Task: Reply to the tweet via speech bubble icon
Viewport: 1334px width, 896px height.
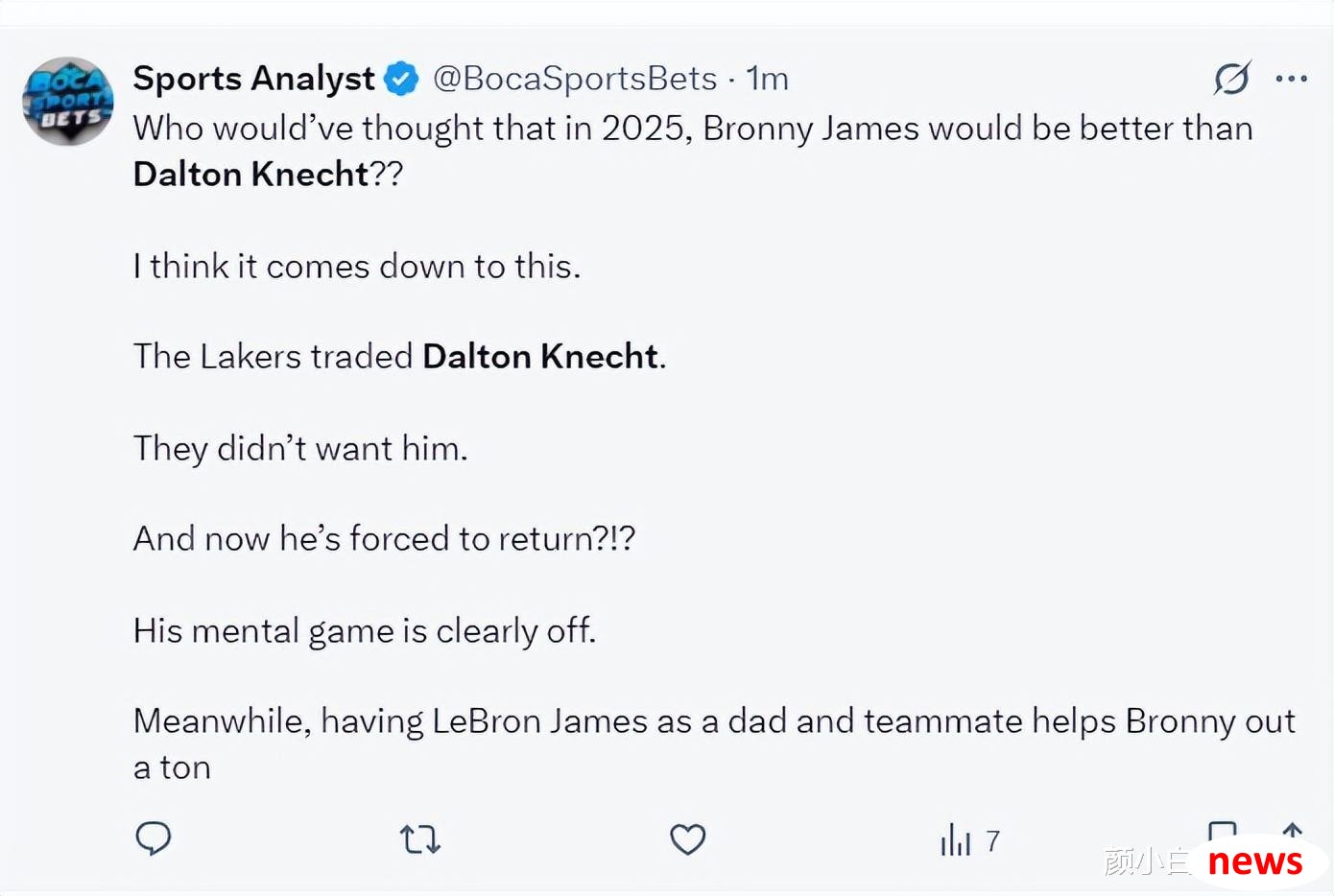Action: click(154, 838)
